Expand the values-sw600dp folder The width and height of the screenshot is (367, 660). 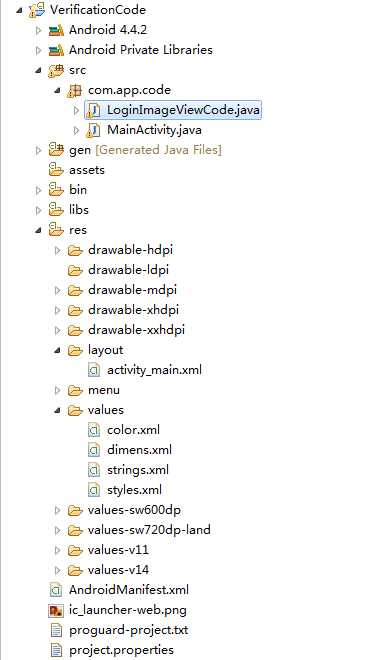coord(58,511)
